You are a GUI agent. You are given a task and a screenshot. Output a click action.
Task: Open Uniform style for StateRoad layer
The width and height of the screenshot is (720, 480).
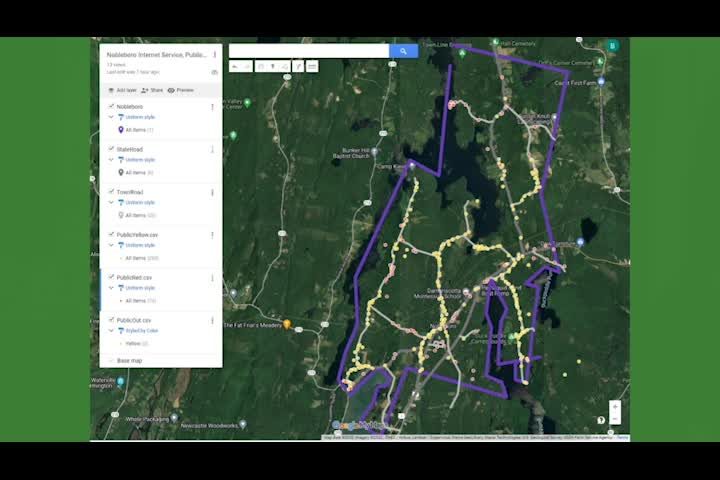click(137, 160)
